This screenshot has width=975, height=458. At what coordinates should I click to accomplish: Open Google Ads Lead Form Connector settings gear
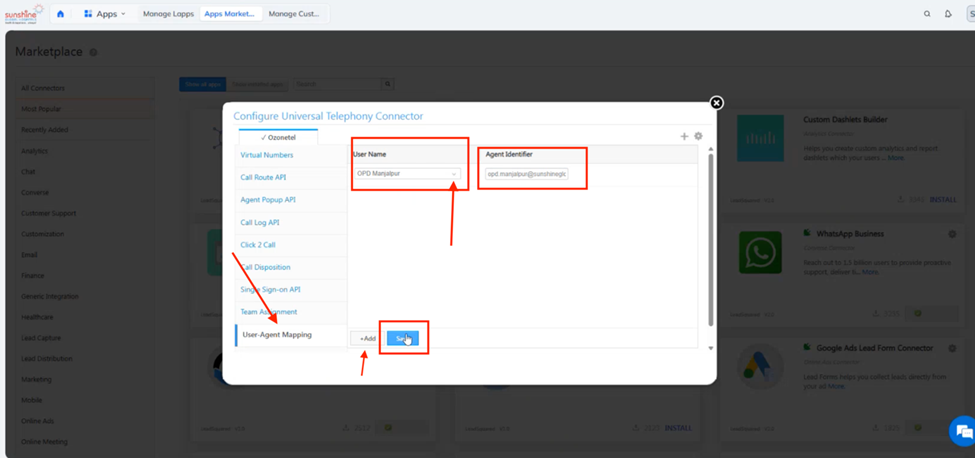pos(951,349)
